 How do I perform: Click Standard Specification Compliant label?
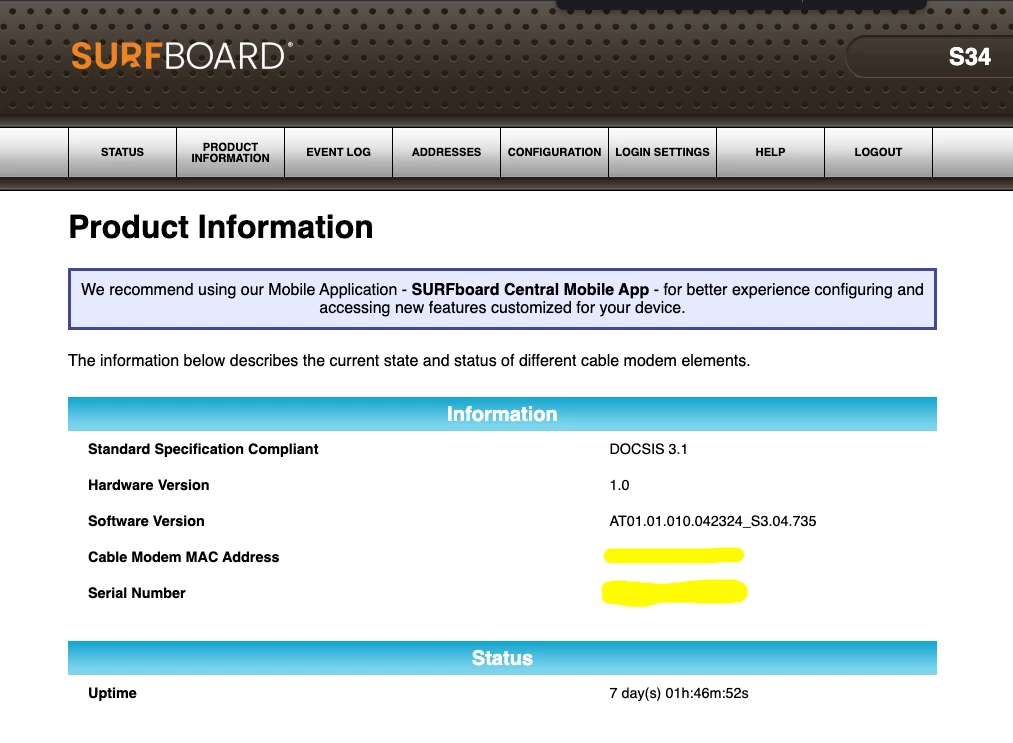pos(203,449)
